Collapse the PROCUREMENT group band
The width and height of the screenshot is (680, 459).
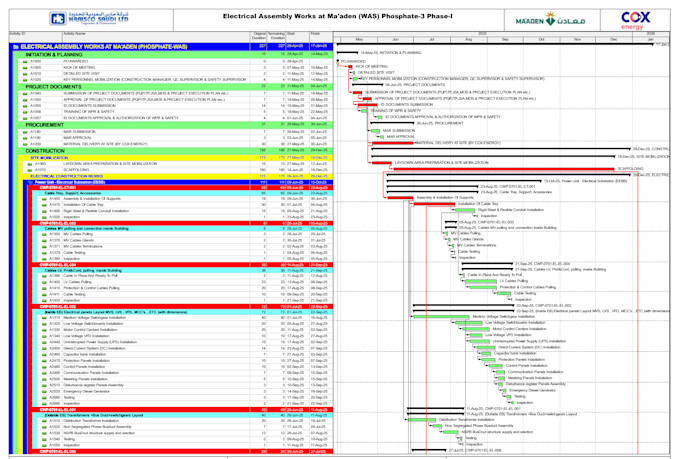[171, 125]
